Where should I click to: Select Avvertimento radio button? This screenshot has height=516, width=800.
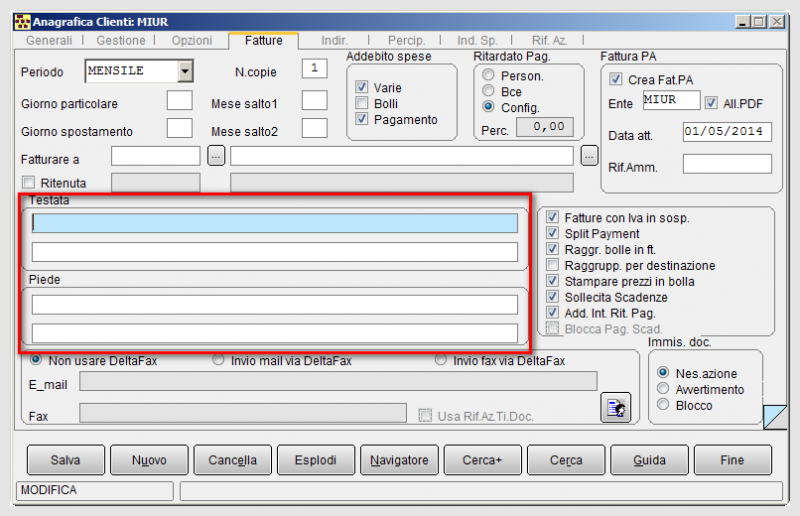tap(663, 388)
